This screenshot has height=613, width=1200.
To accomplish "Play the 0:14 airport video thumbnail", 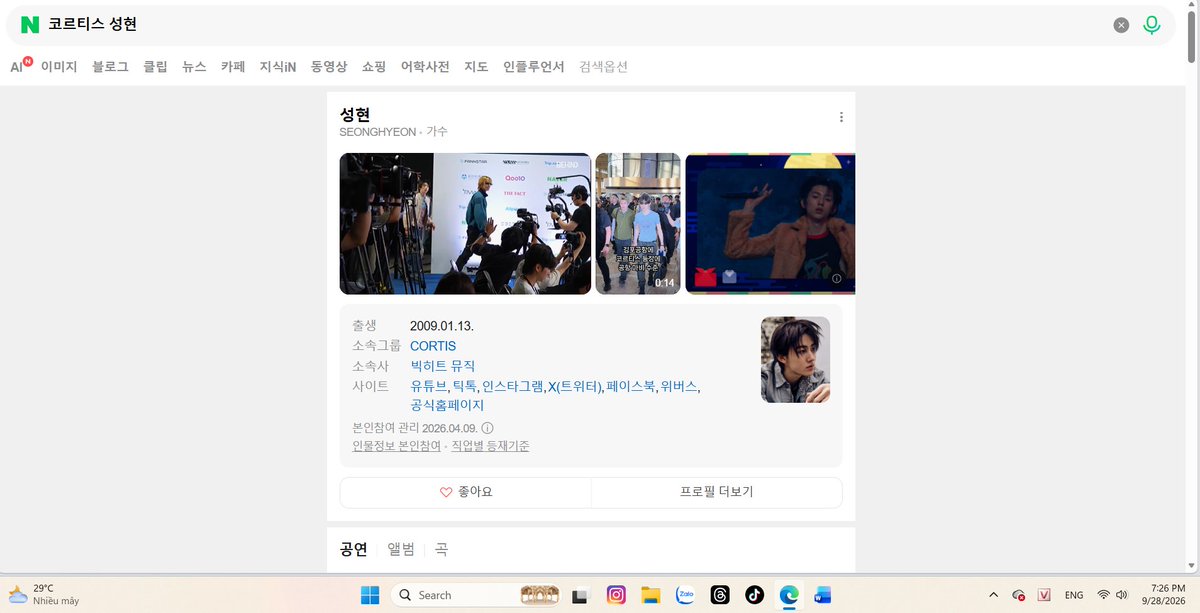I will 638,224.
